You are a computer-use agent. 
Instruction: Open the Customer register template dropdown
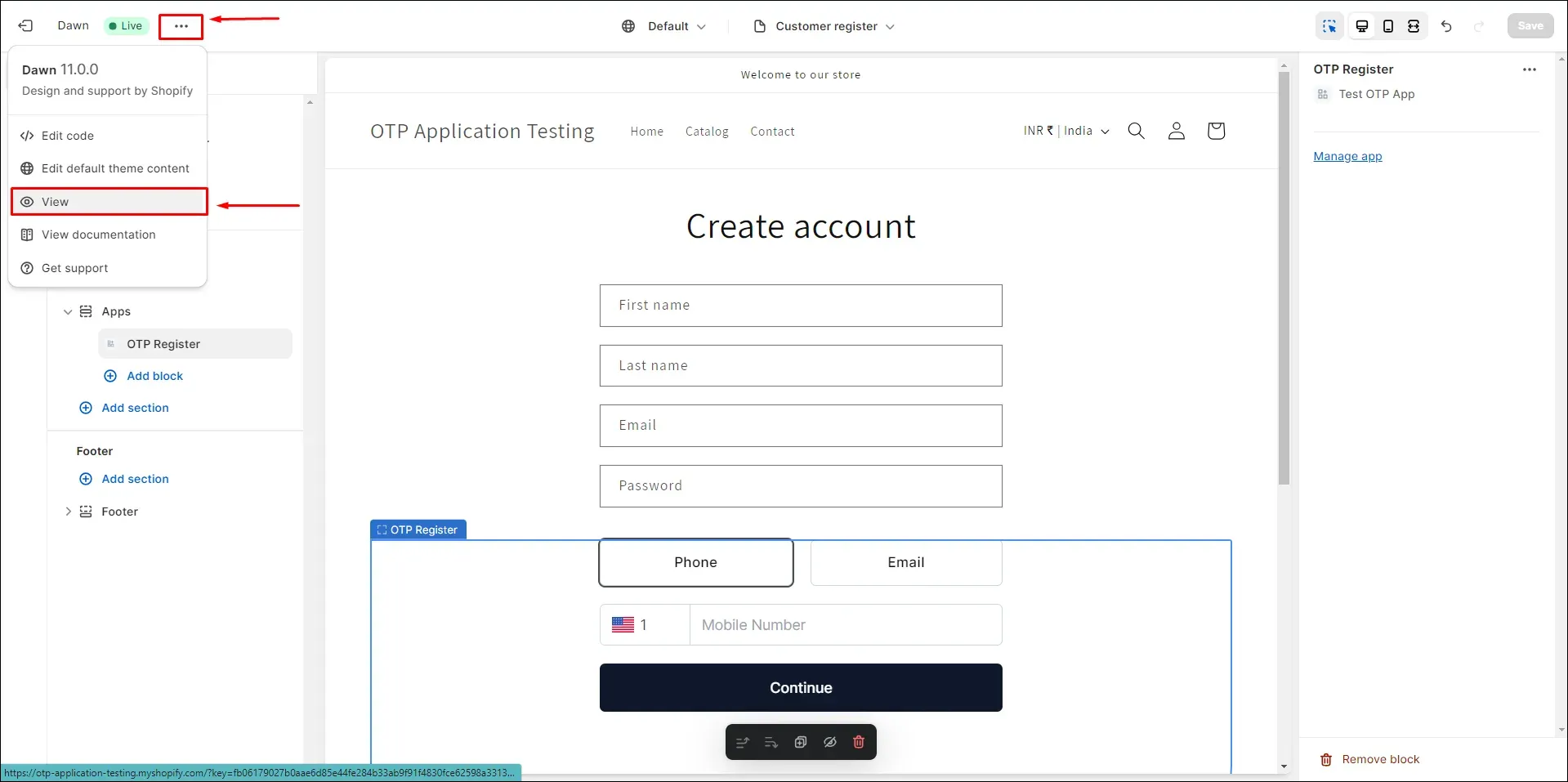pos(824,26)
